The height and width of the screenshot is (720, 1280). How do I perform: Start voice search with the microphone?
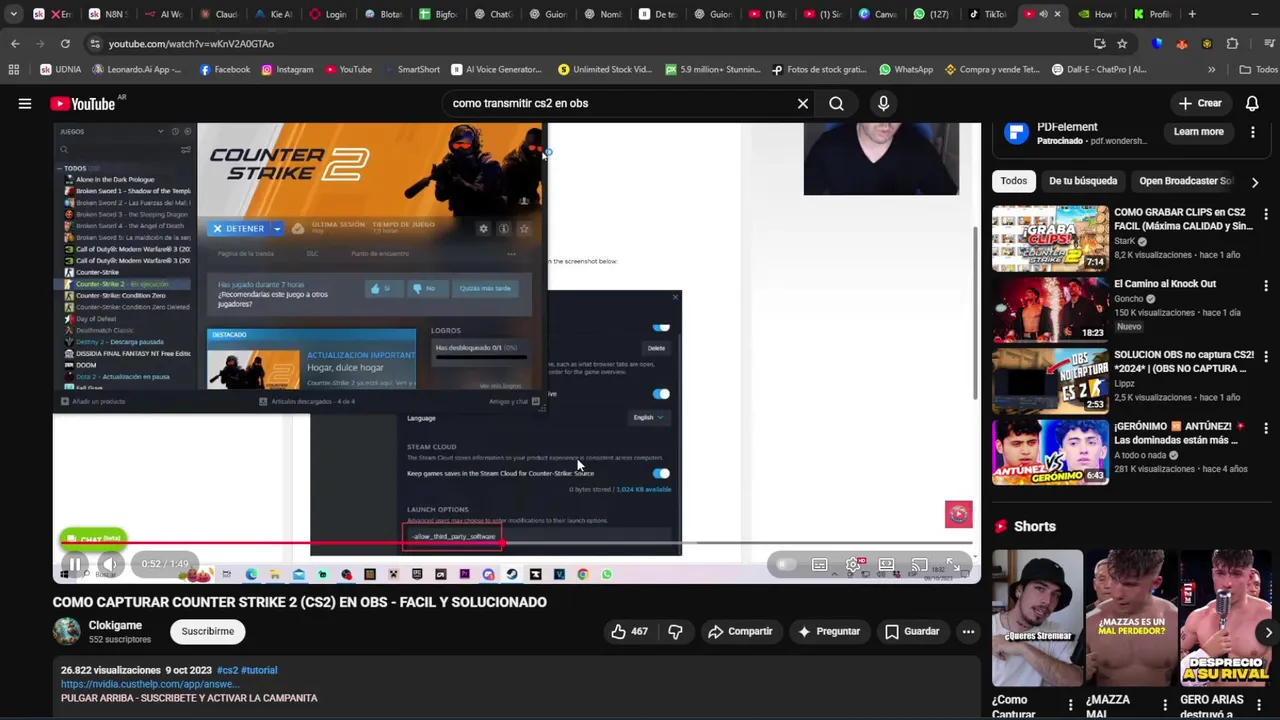tap(883, 103)
